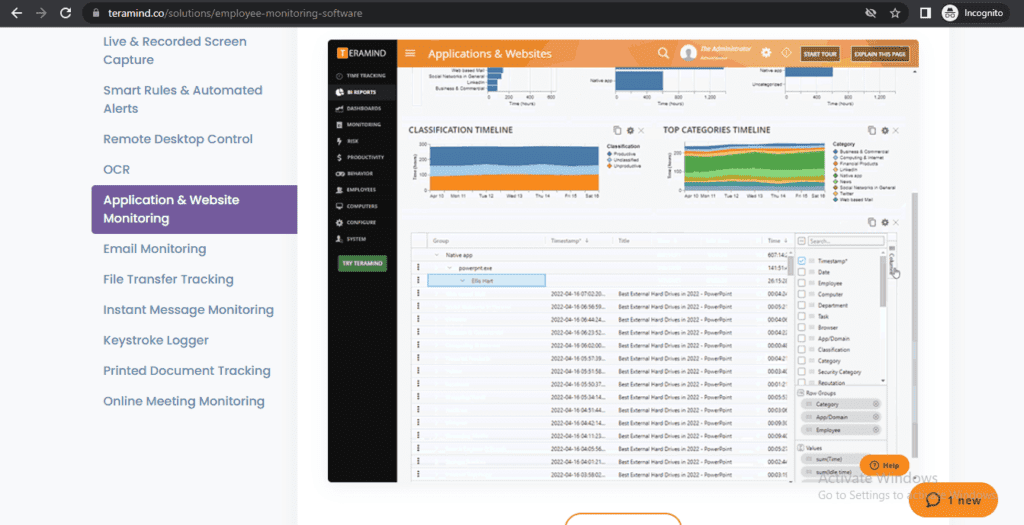Open Classification Timeline widget settings gear

630,131
